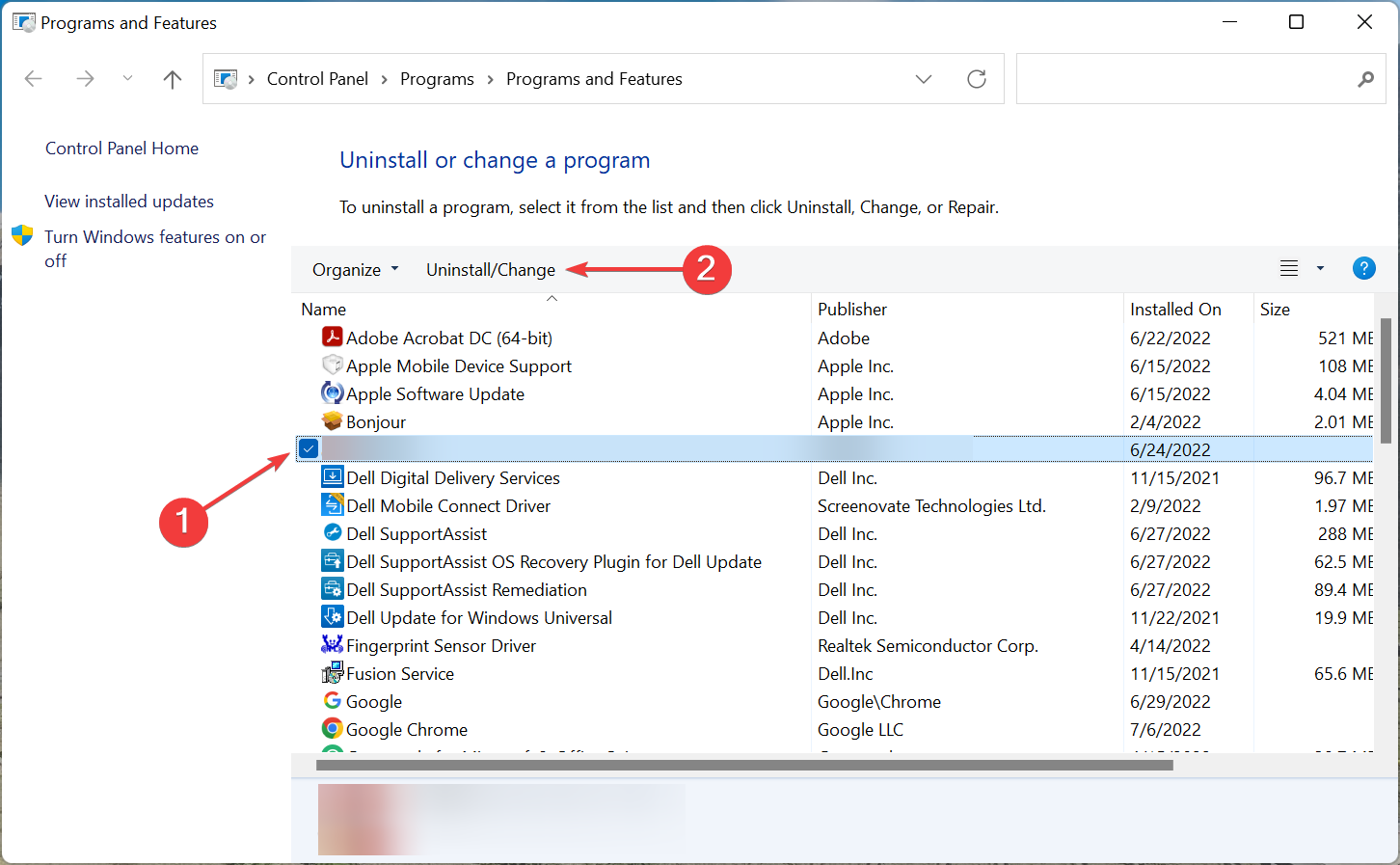
Task: Open Turn Windows features on or off
Action: coord(155,249)
